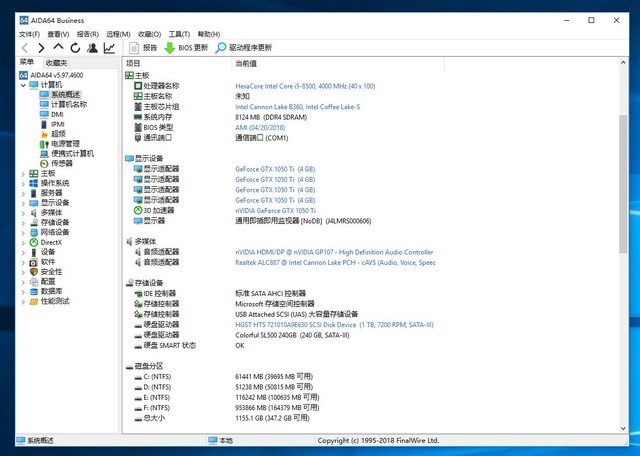This screenshot has width=640, height=456.
Task: Switch to the 收藏夹 tab
Action: 56,63
